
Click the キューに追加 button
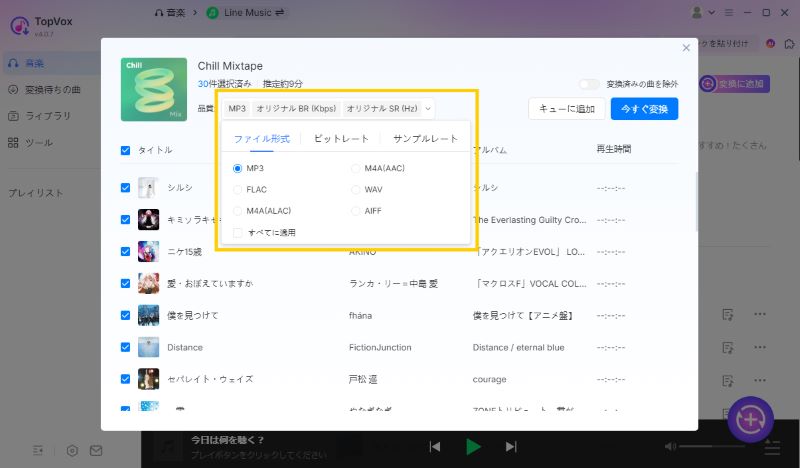pos(567,109)
